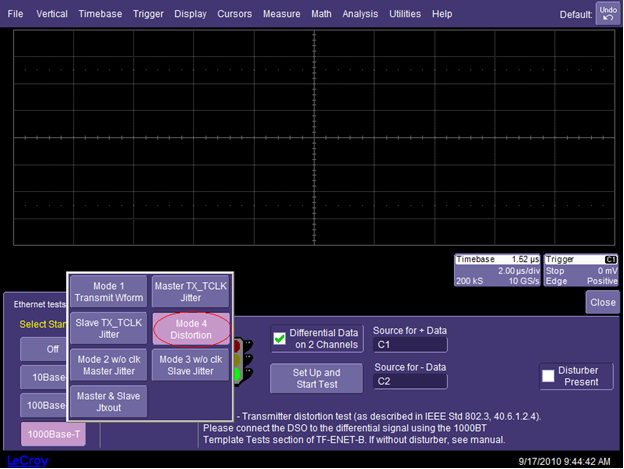Choose Mode 4 Distortion test
This screenshot has height=469, width=624.
click(191, 329)
